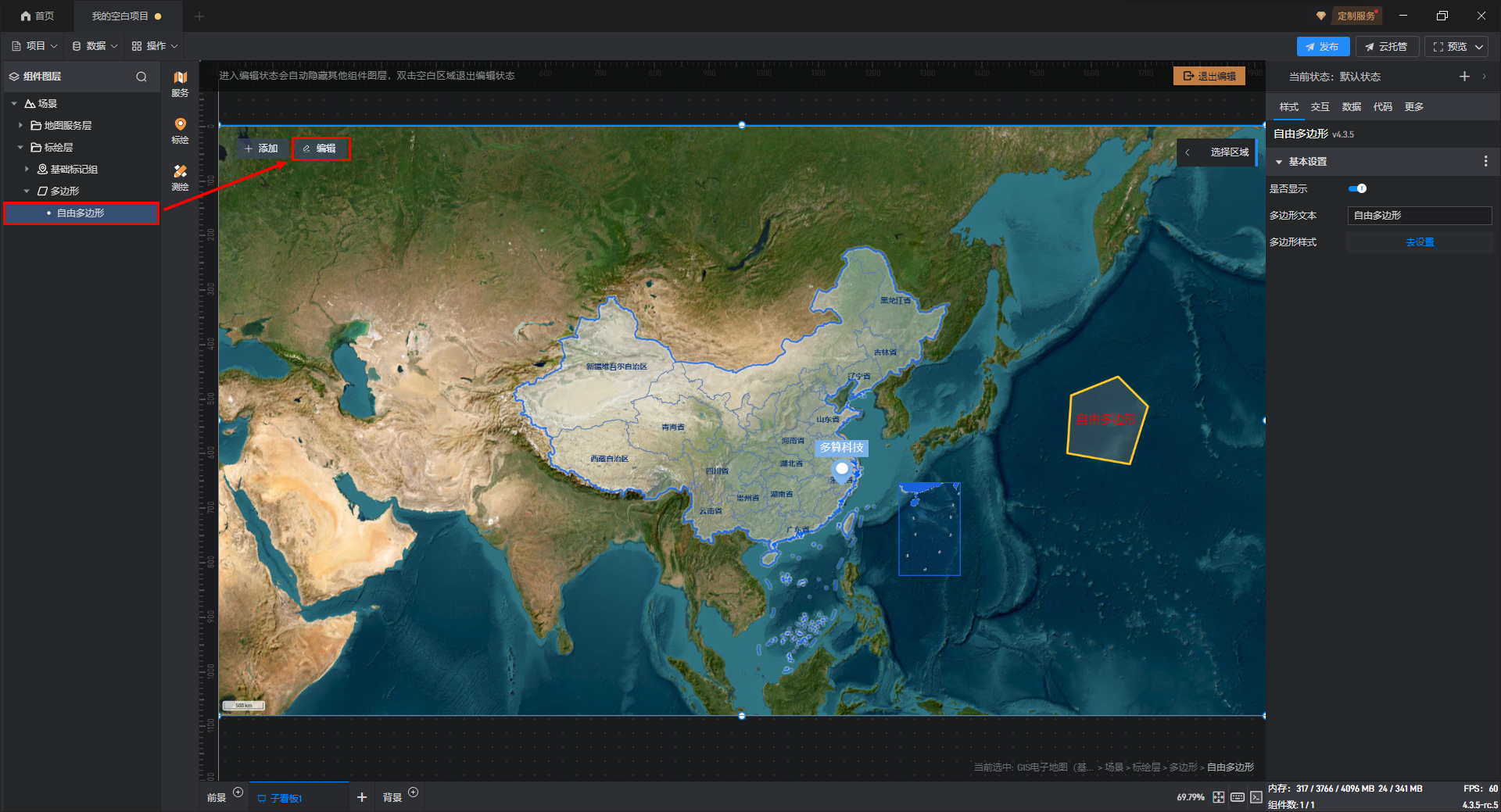This screenshot has height=812, width=1501.
Task: Click the 标绘层 folder icon
Action: [36, 147]
